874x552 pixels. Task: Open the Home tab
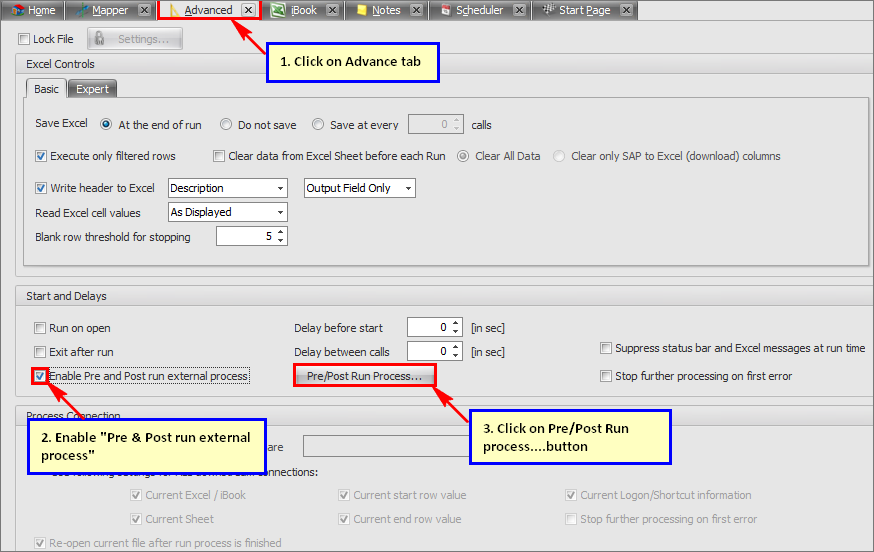click(x=34, y=10)
